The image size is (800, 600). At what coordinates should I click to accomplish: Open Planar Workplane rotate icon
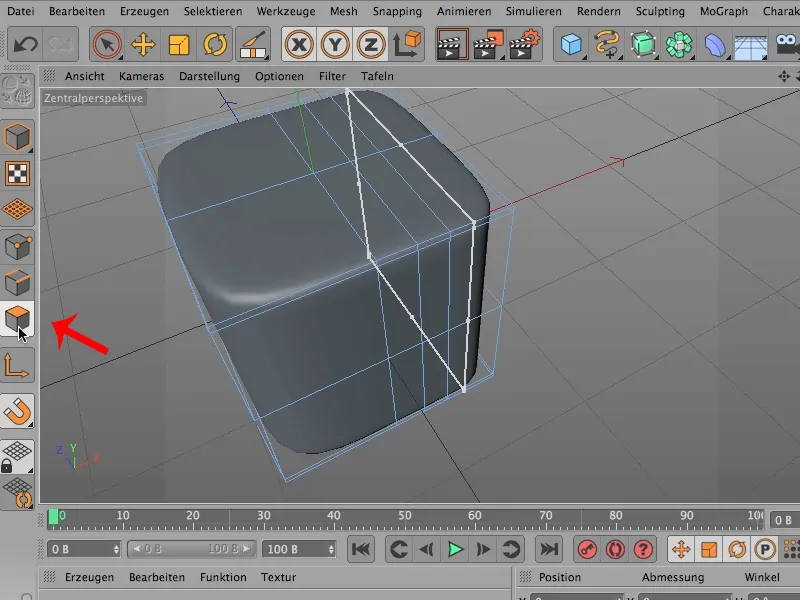[17, 492]
